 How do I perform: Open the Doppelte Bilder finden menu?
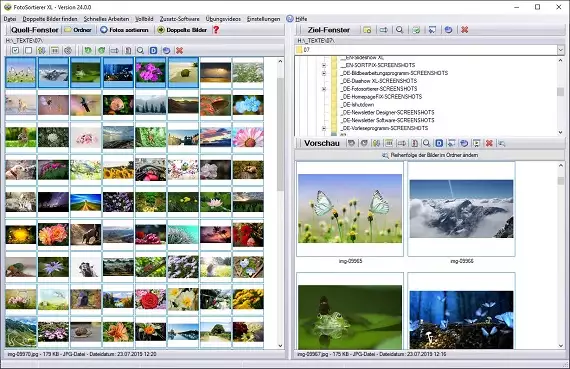[x=50, y=19]
